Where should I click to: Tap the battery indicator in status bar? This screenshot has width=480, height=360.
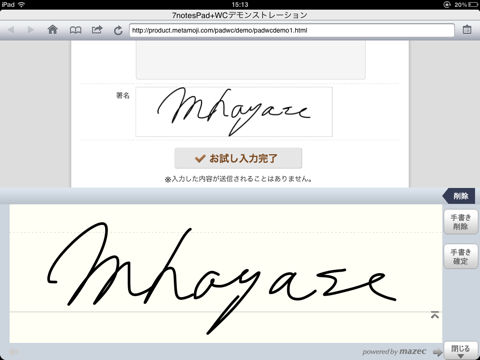[x=473, y=5]
